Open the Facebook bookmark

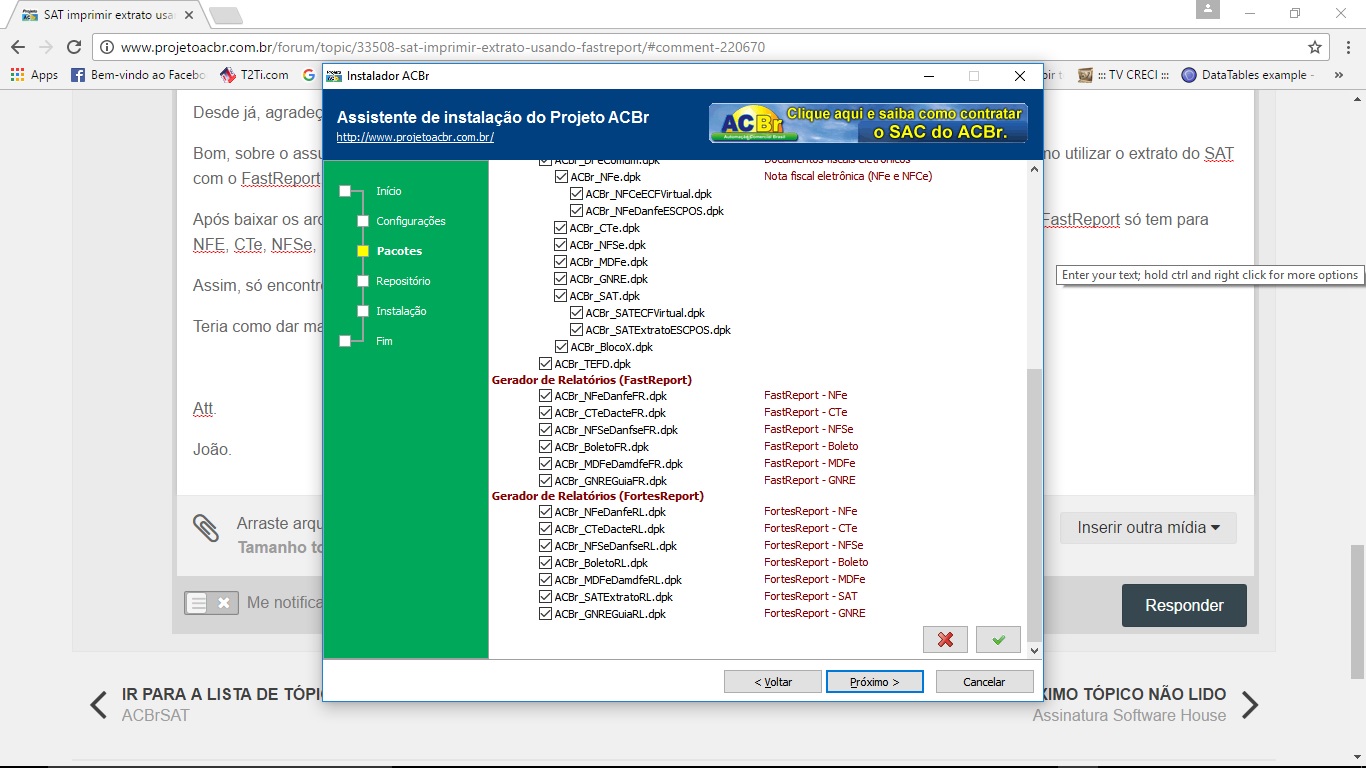coord(138,75)
